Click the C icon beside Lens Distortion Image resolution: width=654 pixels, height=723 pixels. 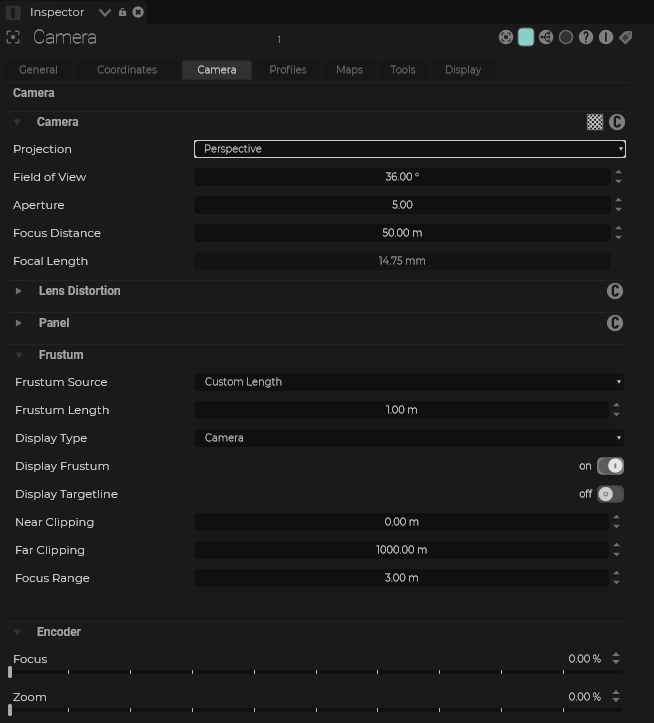(x=615, y=291)
